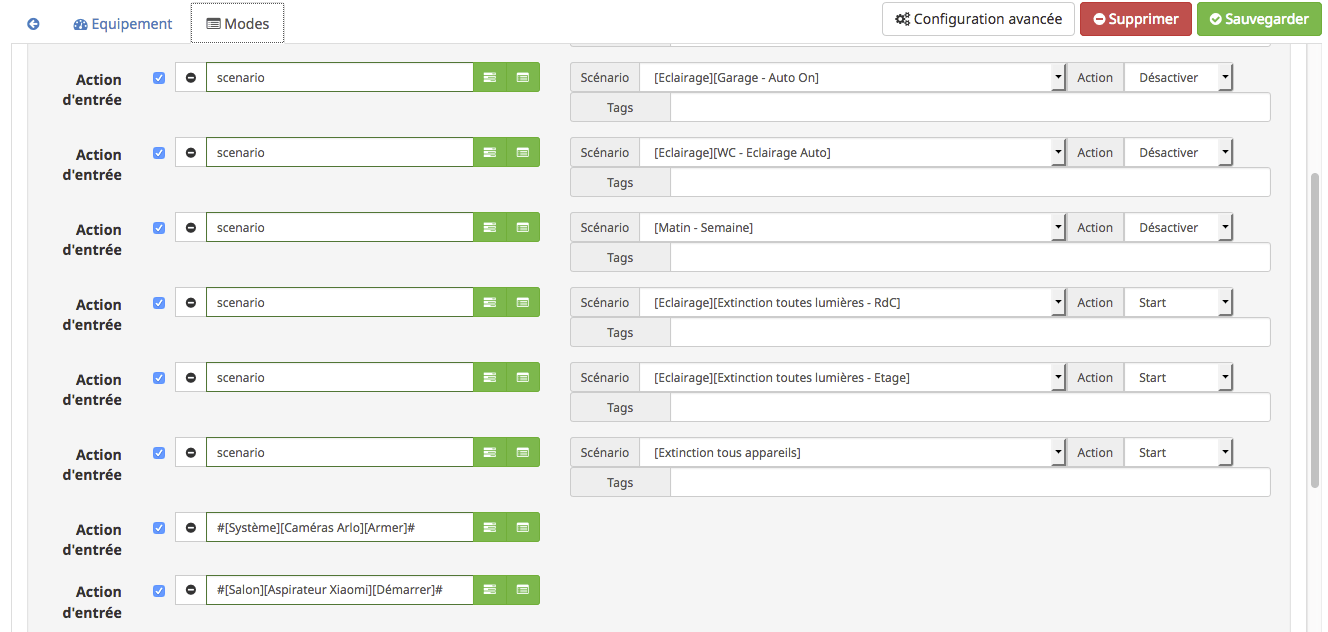Viewport: 1328px width, 632px height.
Task: Open keyword tasks icon on Extinction tous appareils row
Action: coord(490,452)
